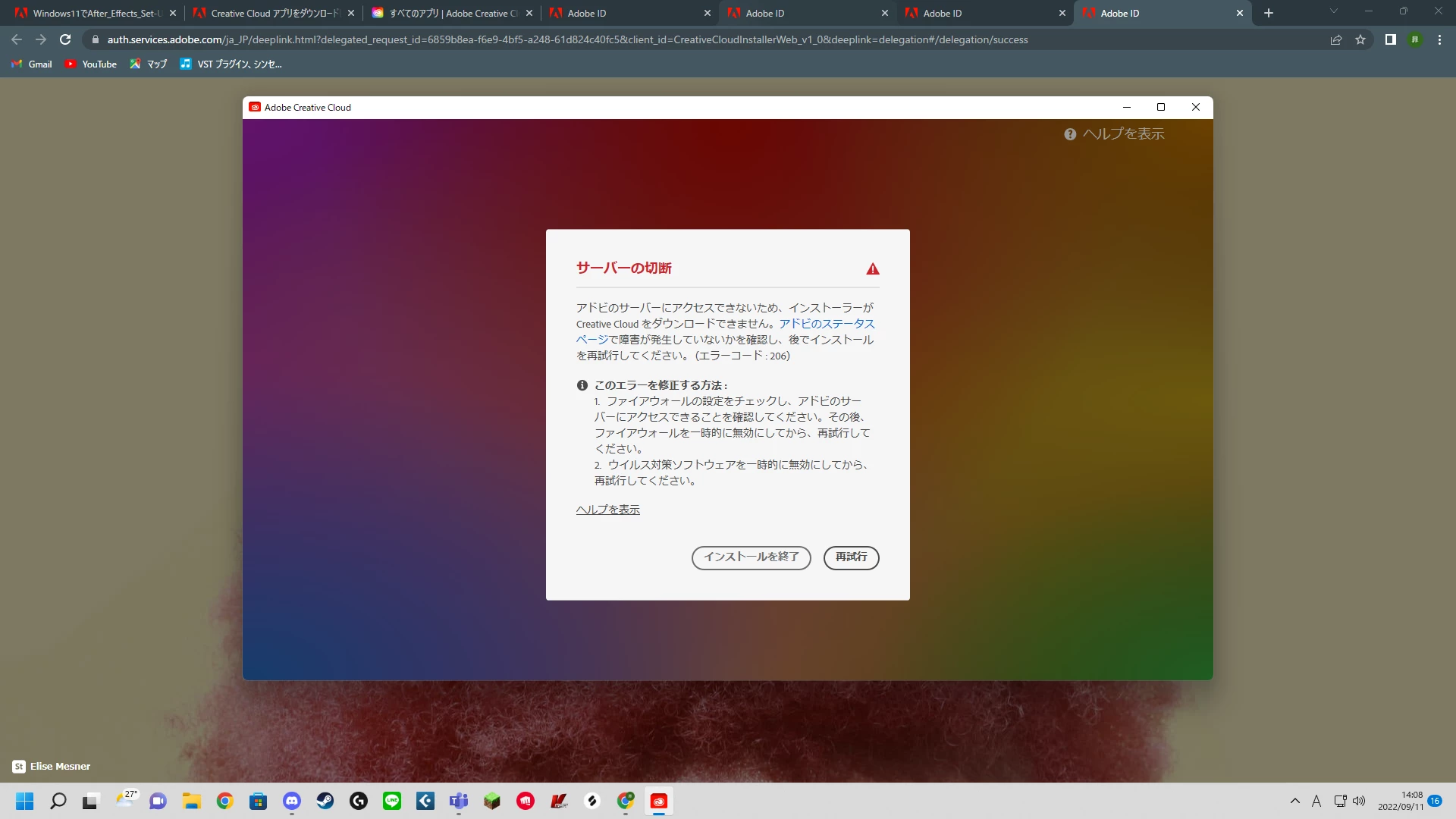Image resolution: width=1456 pixels, height=819 pixels.
Task: Open Discord from the taskbar
Action: 292,801
